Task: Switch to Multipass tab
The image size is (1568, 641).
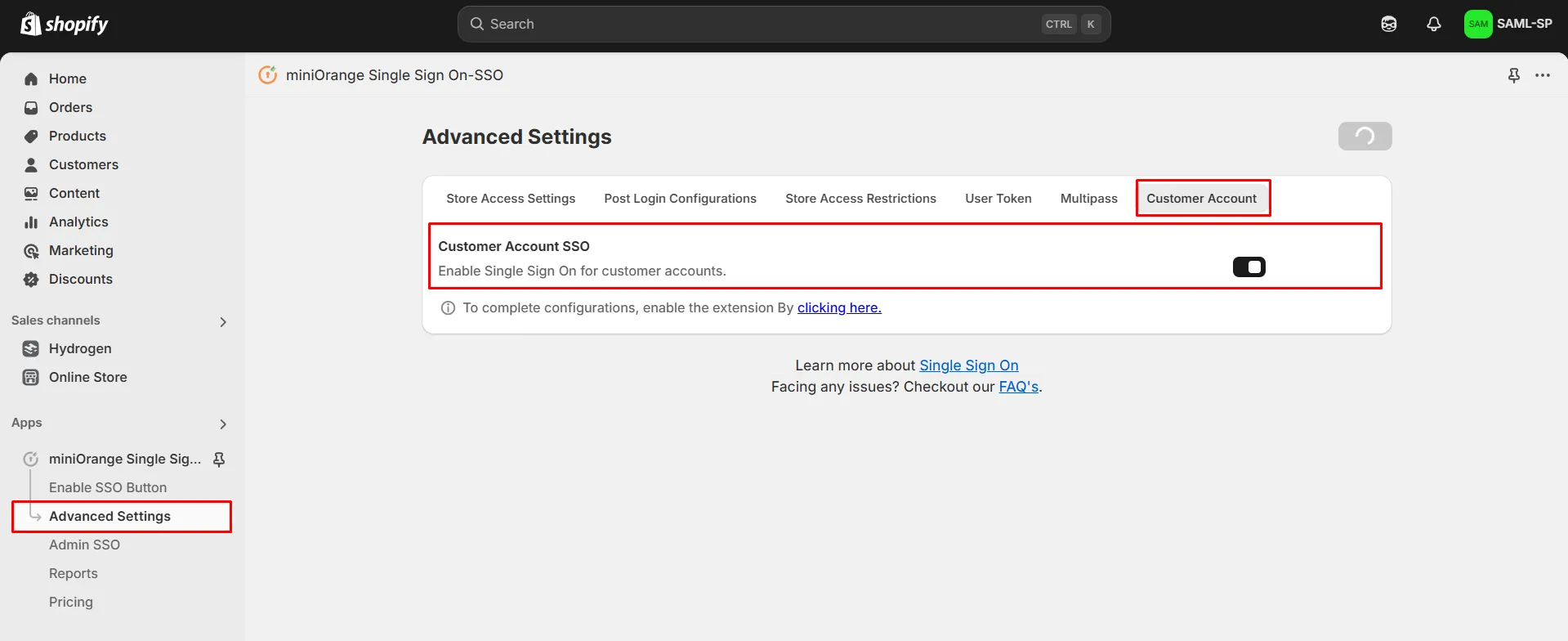Action: pos(1089,199)
